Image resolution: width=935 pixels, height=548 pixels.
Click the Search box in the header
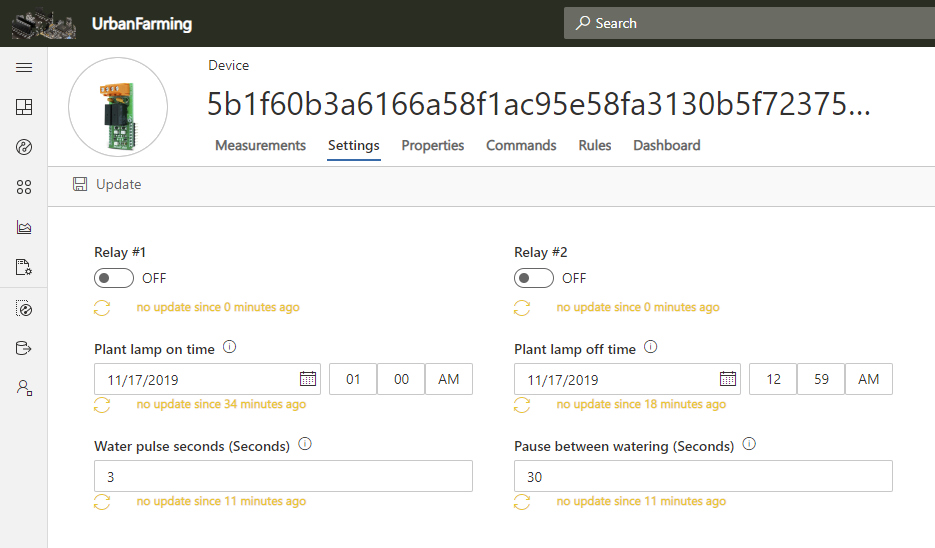coord(748,23)
